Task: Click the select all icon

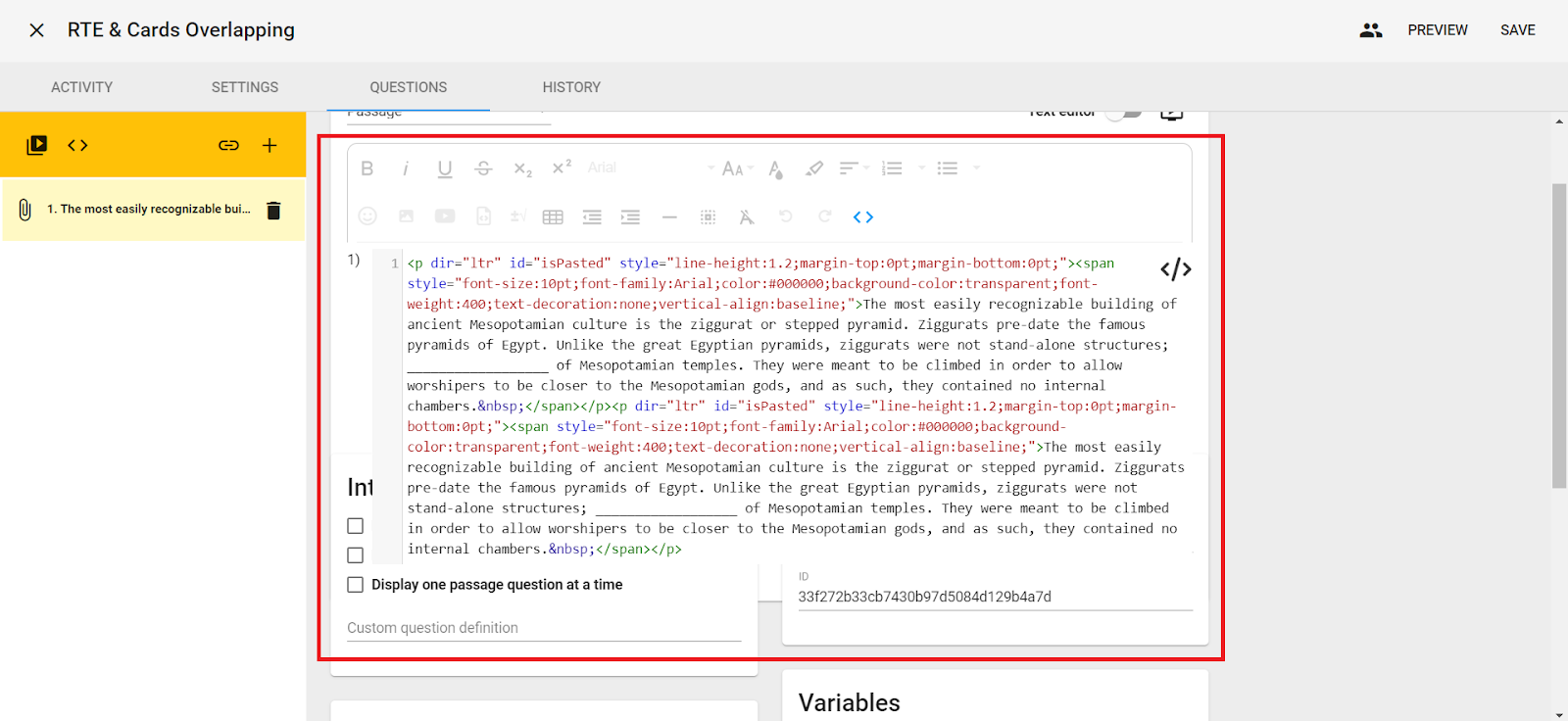Action: point(708,217)
